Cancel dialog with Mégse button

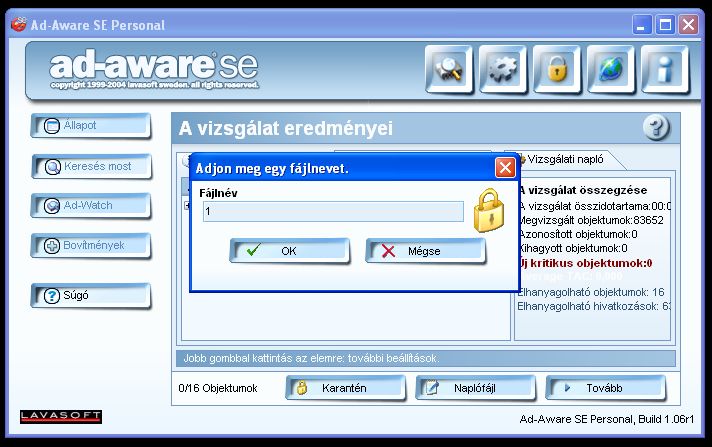pyautogui.click(x=425, y=251)
